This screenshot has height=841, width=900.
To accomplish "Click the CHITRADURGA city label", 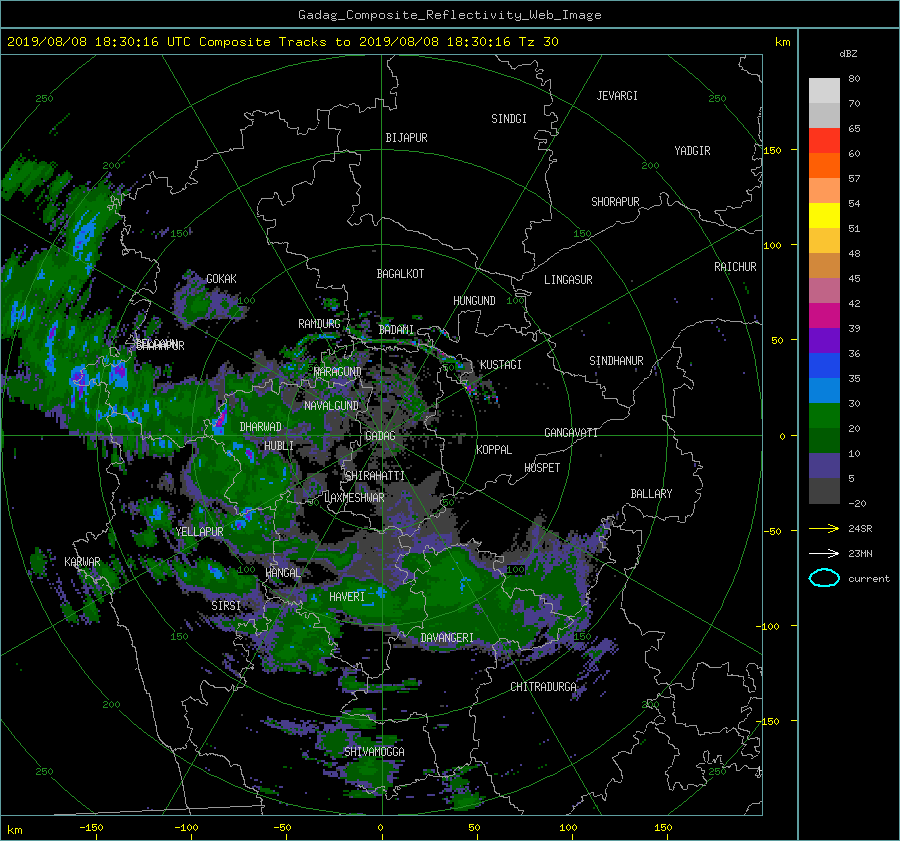I will (544, 687).
